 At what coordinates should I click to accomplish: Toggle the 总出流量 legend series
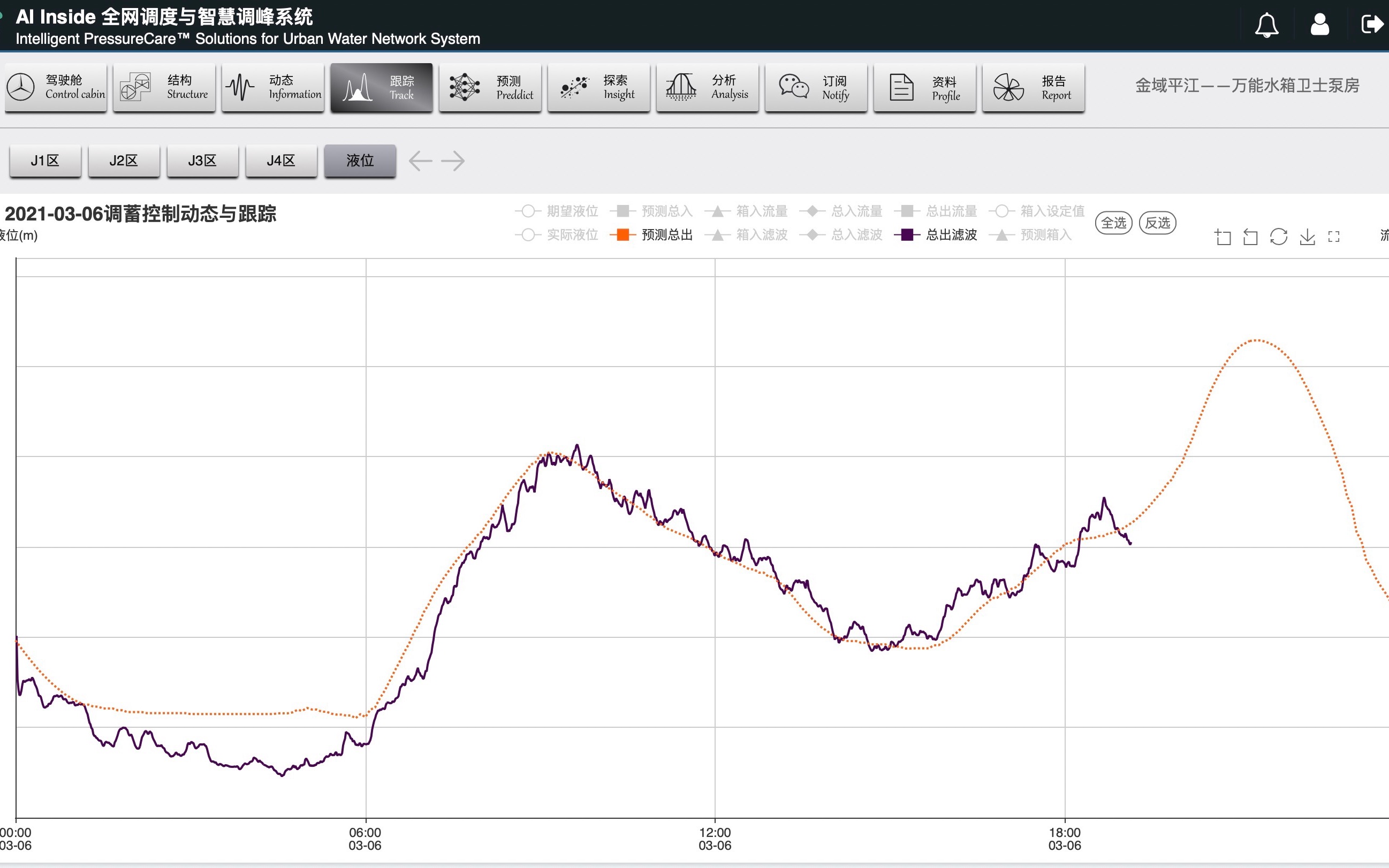click(936, 211)
